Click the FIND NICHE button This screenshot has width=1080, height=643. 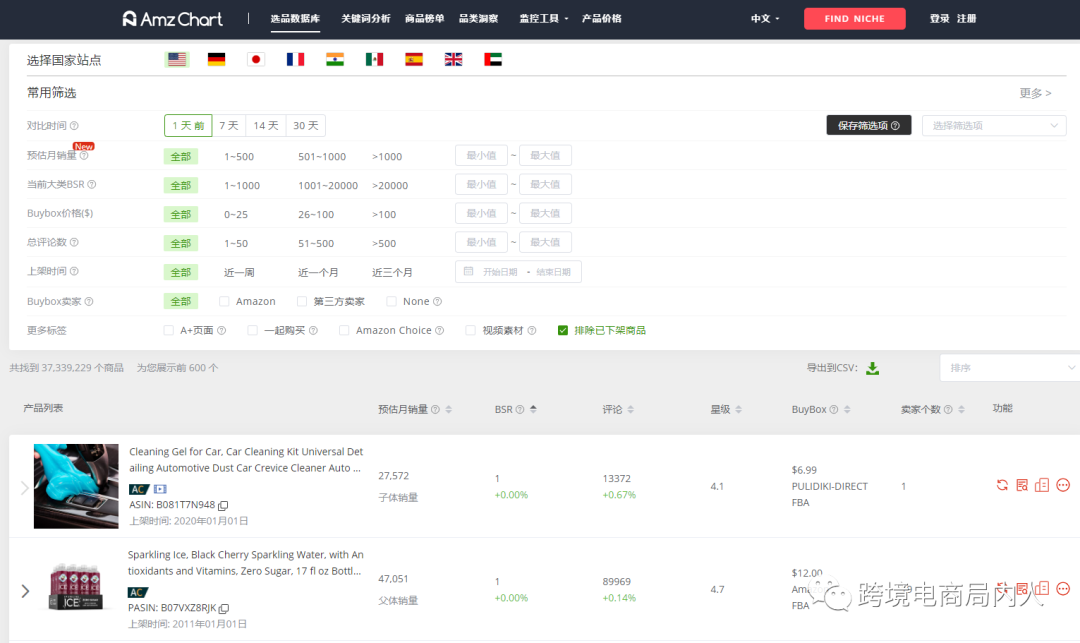pyautogui.click(x=855, y=19)
